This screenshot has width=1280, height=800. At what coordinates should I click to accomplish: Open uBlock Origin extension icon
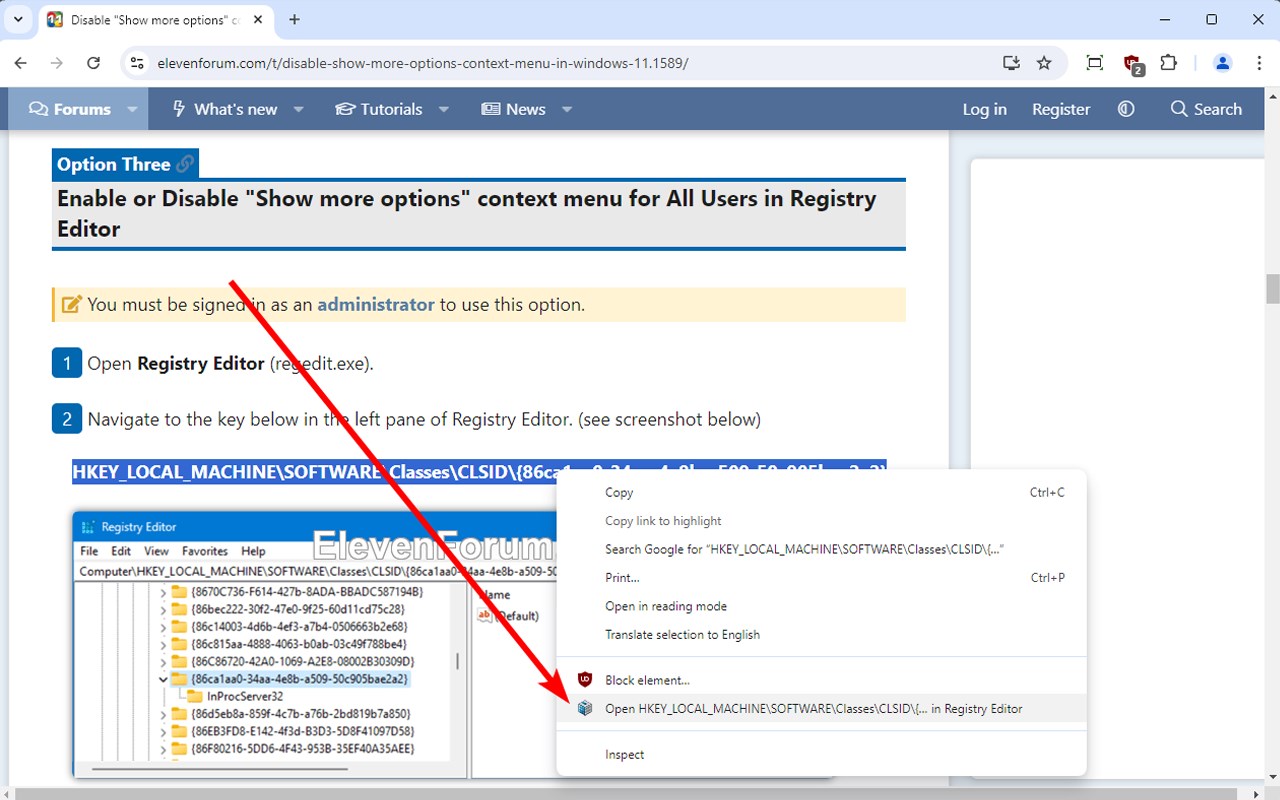[x=1133, y=64]
